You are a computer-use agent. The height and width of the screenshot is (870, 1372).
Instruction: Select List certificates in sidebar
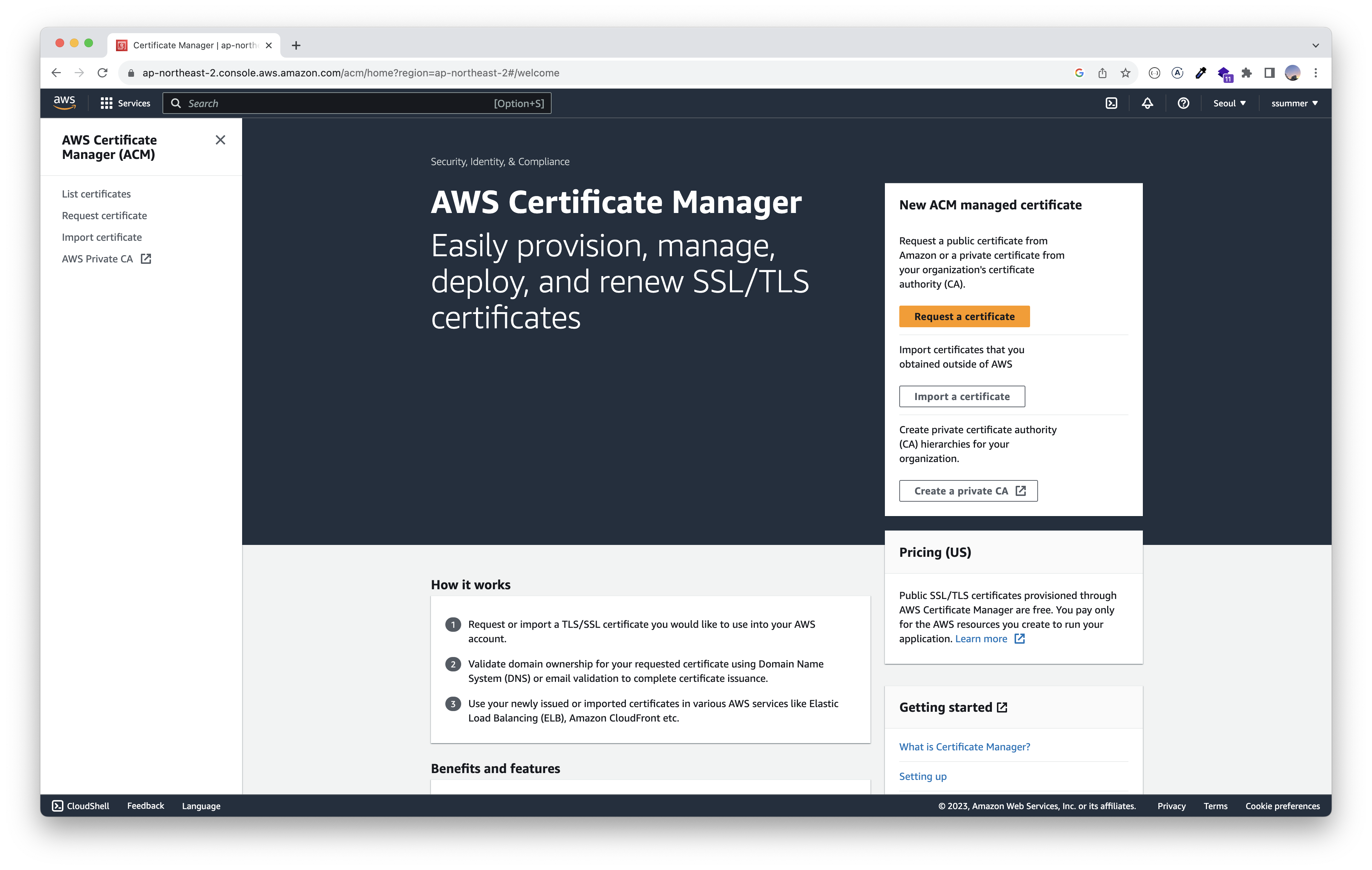96,194
